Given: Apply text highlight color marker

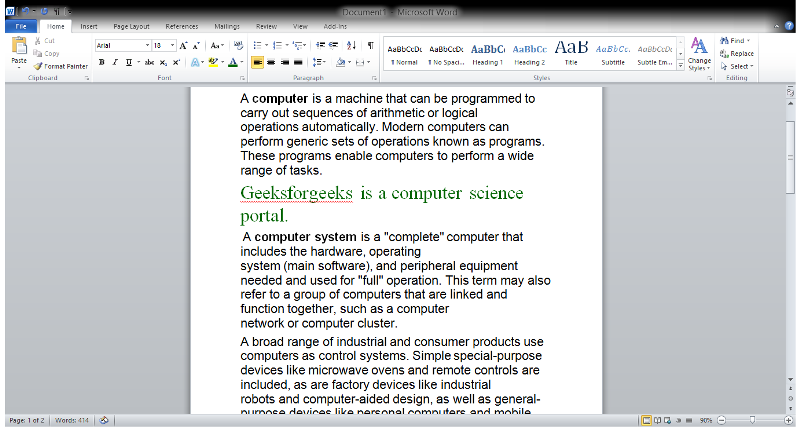Looking at the screenshot, I should point(213,62).
